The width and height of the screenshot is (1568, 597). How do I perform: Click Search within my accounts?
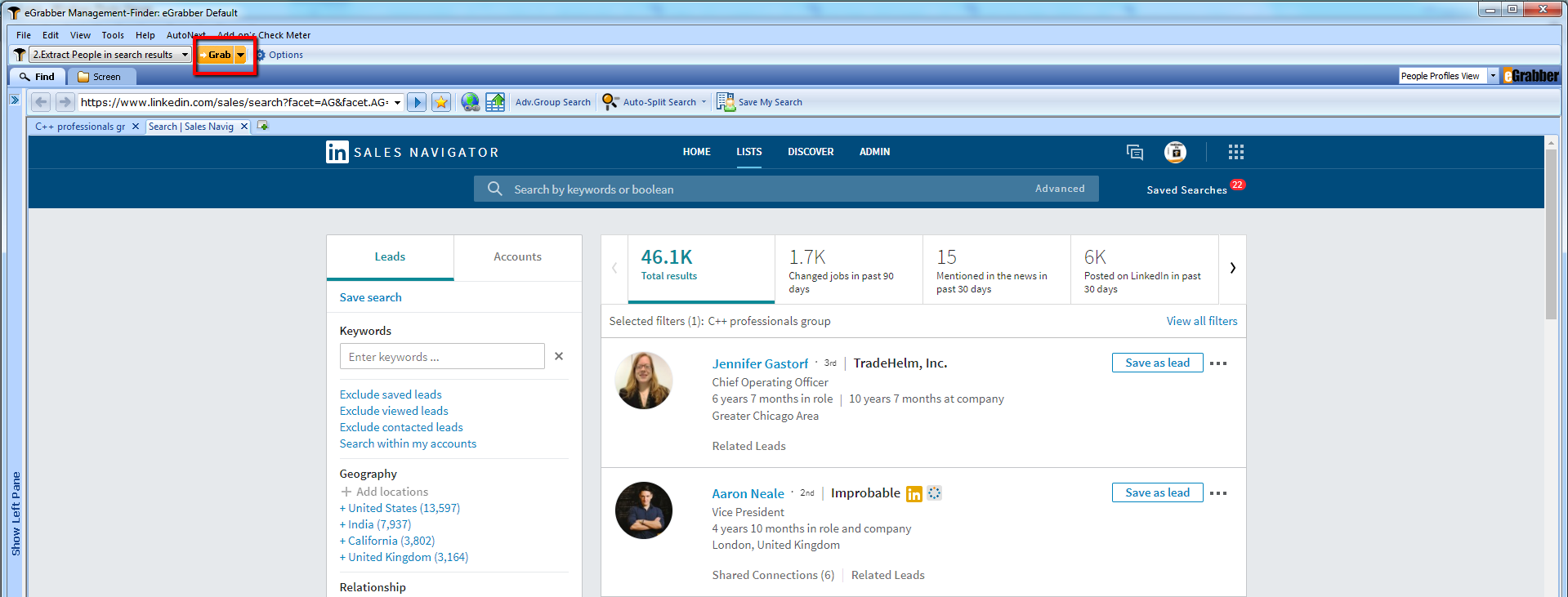pos(408,443)
